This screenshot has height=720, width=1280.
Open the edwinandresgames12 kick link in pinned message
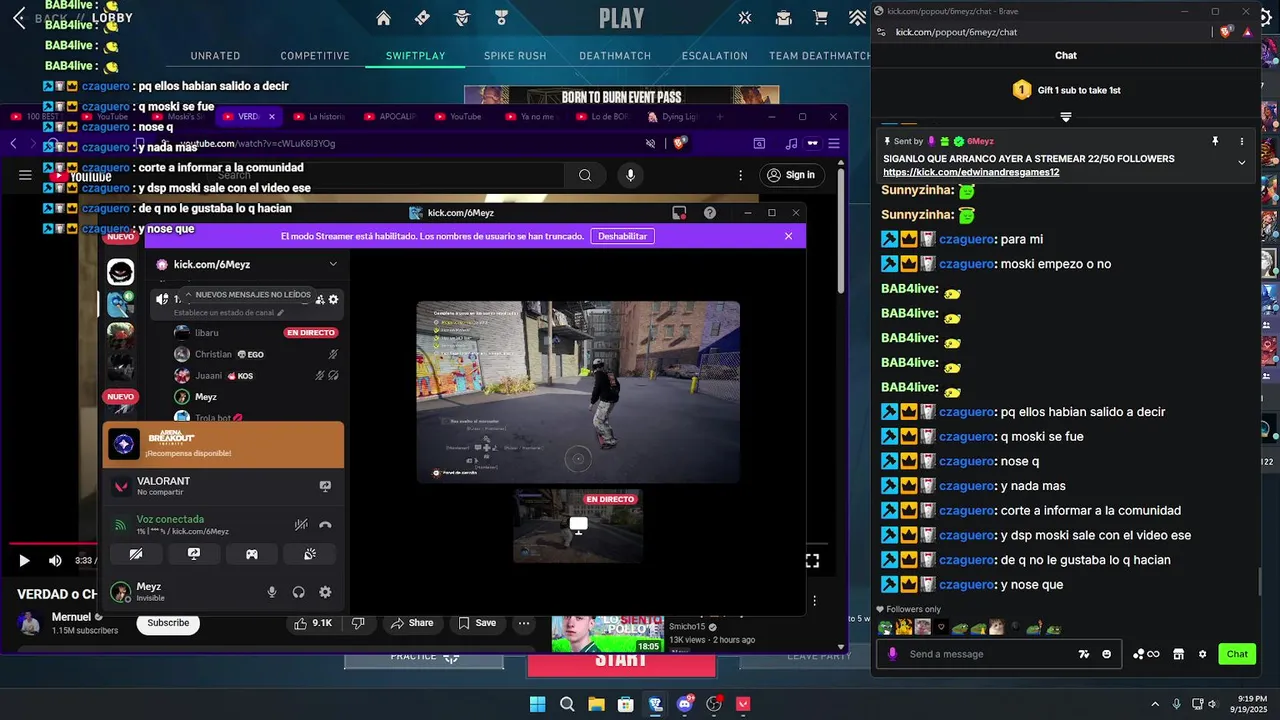971,172
